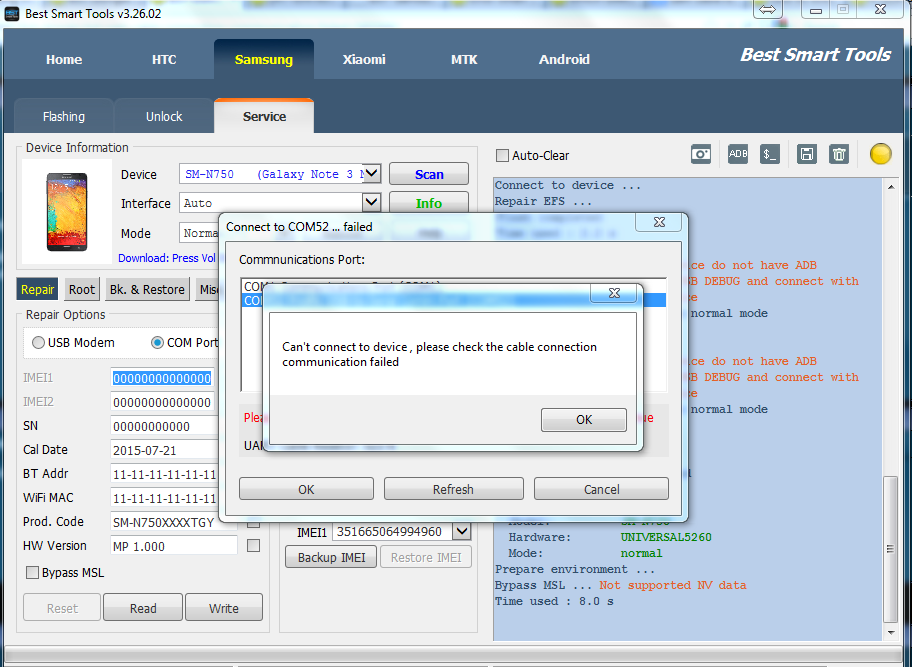Expand the Device model dropdown
Viewport: 912px width, 667px height.
coord(372,173)
